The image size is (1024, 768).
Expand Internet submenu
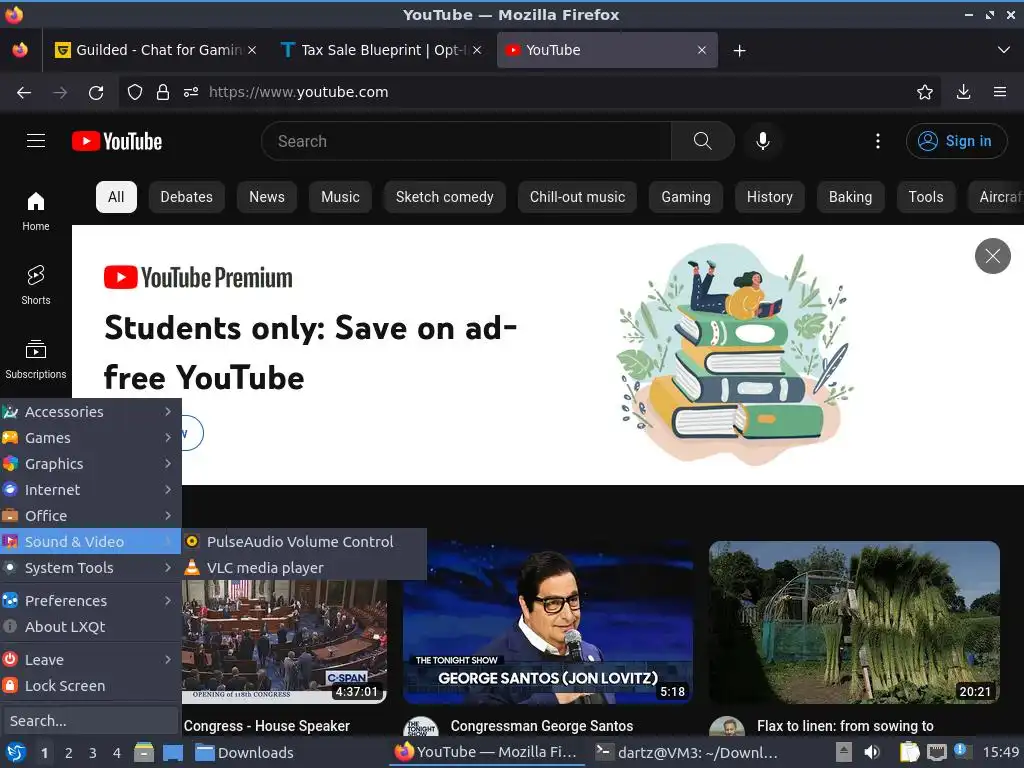click(91, 490)
